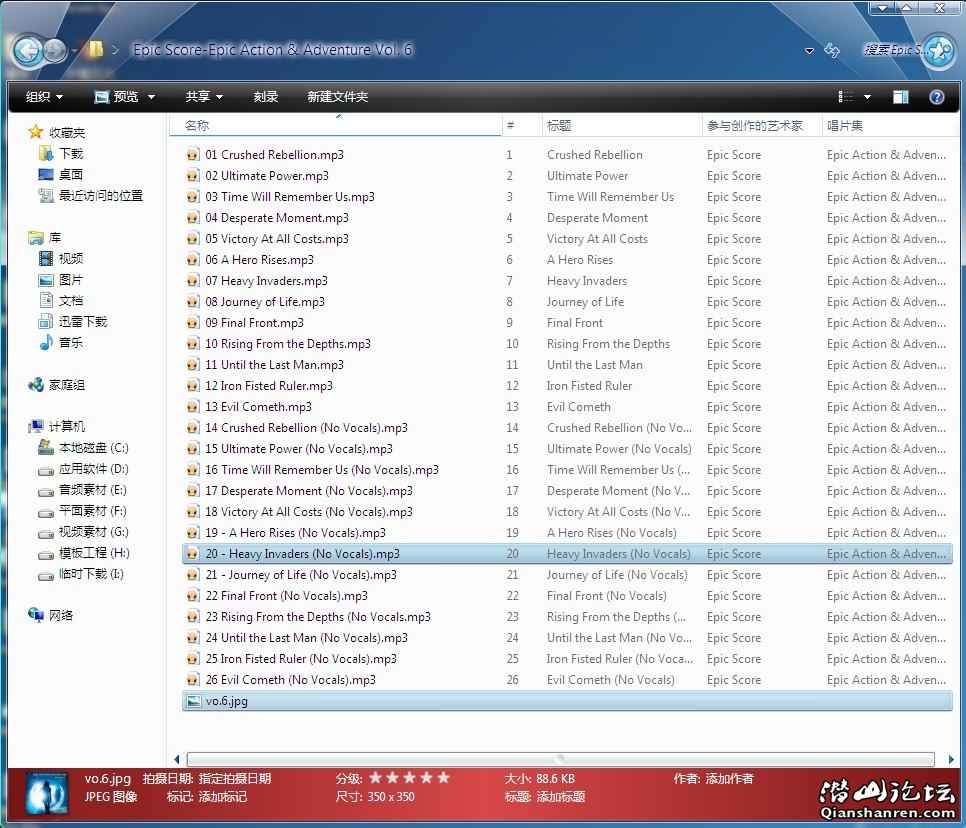Image resolution: width=966 pixels, height=828 pixels.
Task: Click the scroll left arrow
Action: (177, 759)
